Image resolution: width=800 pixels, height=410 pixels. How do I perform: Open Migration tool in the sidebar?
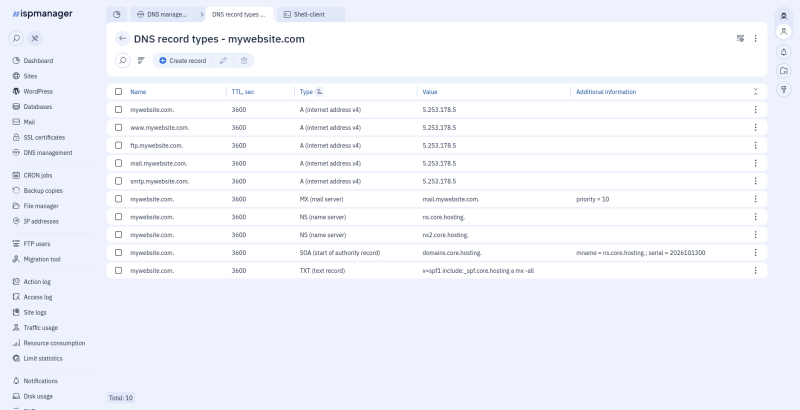(37, 259)
